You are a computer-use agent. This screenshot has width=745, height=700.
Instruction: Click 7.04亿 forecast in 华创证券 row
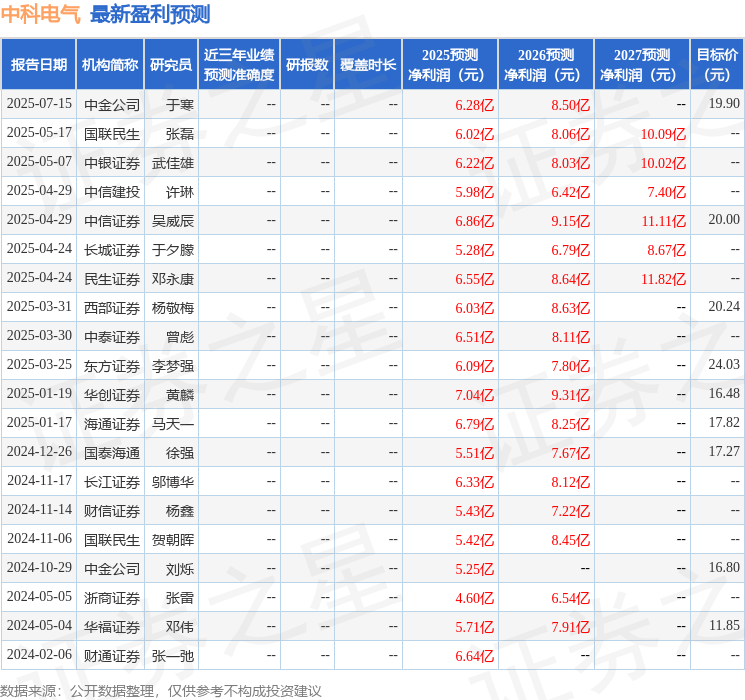(475, 395)
